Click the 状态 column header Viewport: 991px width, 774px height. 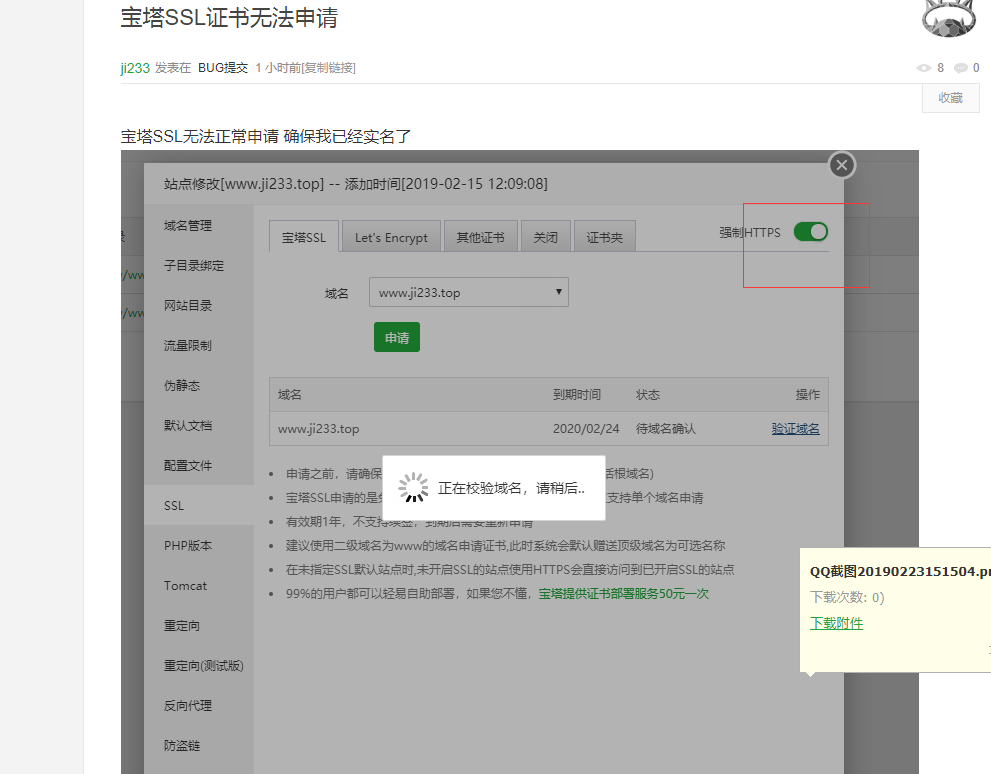pyautogui.click(x=648, y=395)
